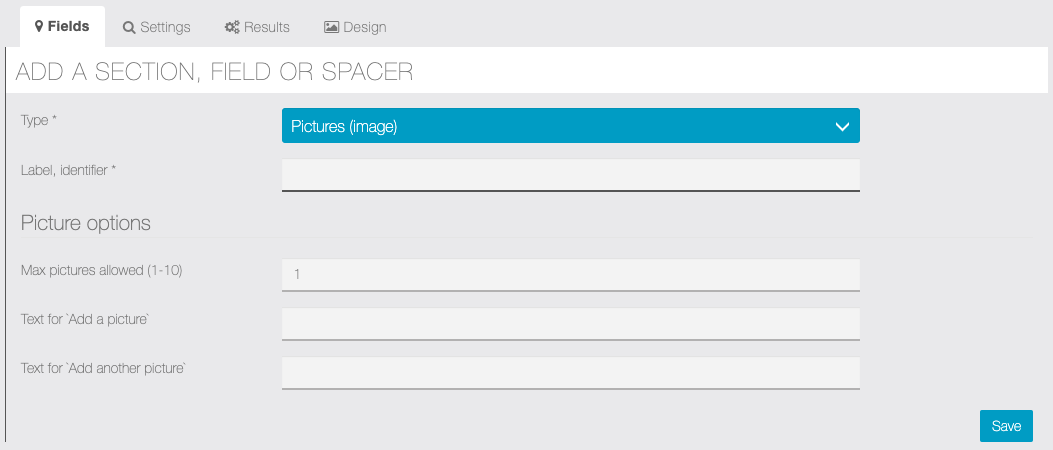Focus the 'Add another picture' text field
The width and height of the screenshot is (1053, 450).
pyautogui.click(x=570, y=372)
